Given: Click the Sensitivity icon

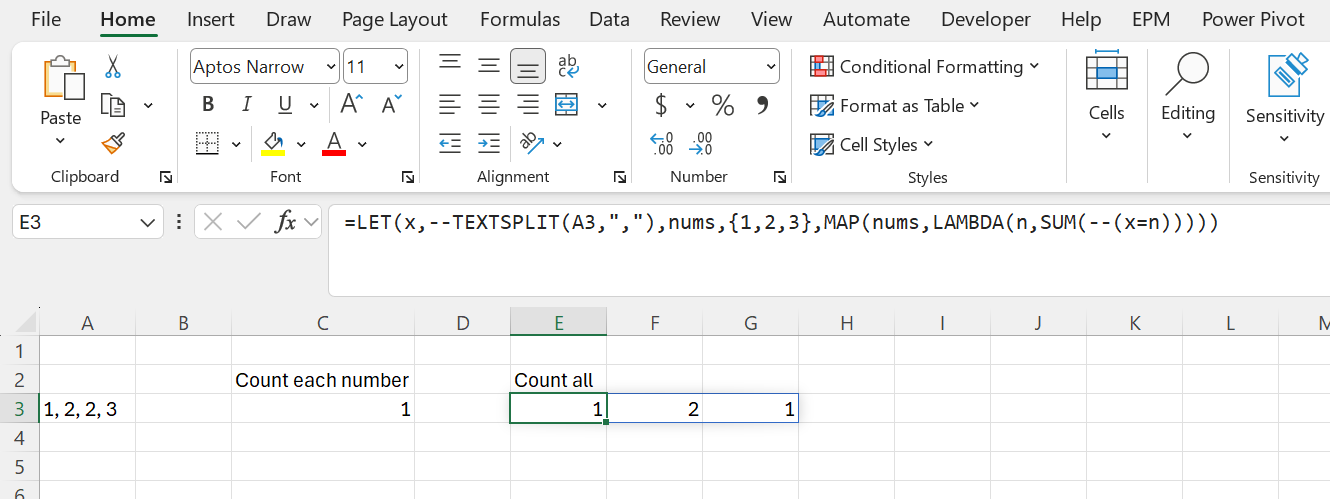Looking at the screenshot, I should [x=1288, y=75].
